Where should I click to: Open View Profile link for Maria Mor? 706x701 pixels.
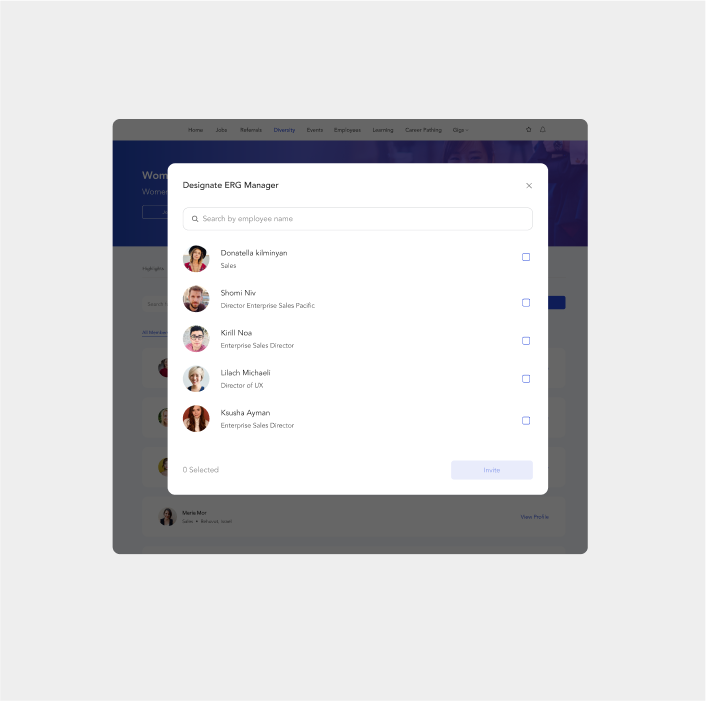tap(534, 517)
